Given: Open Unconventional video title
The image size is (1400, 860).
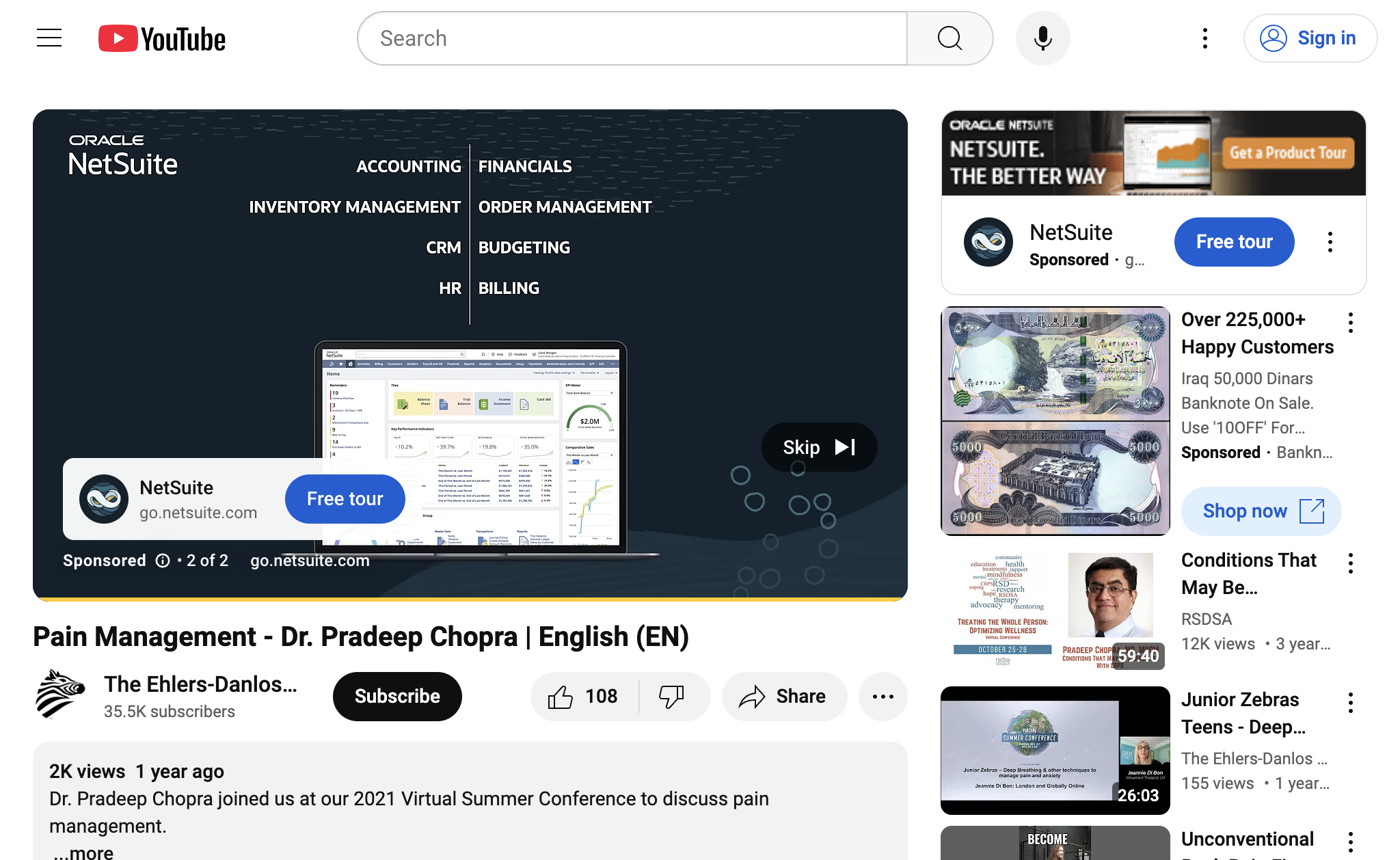Looking at the screenshot, I should (1248, 844).
